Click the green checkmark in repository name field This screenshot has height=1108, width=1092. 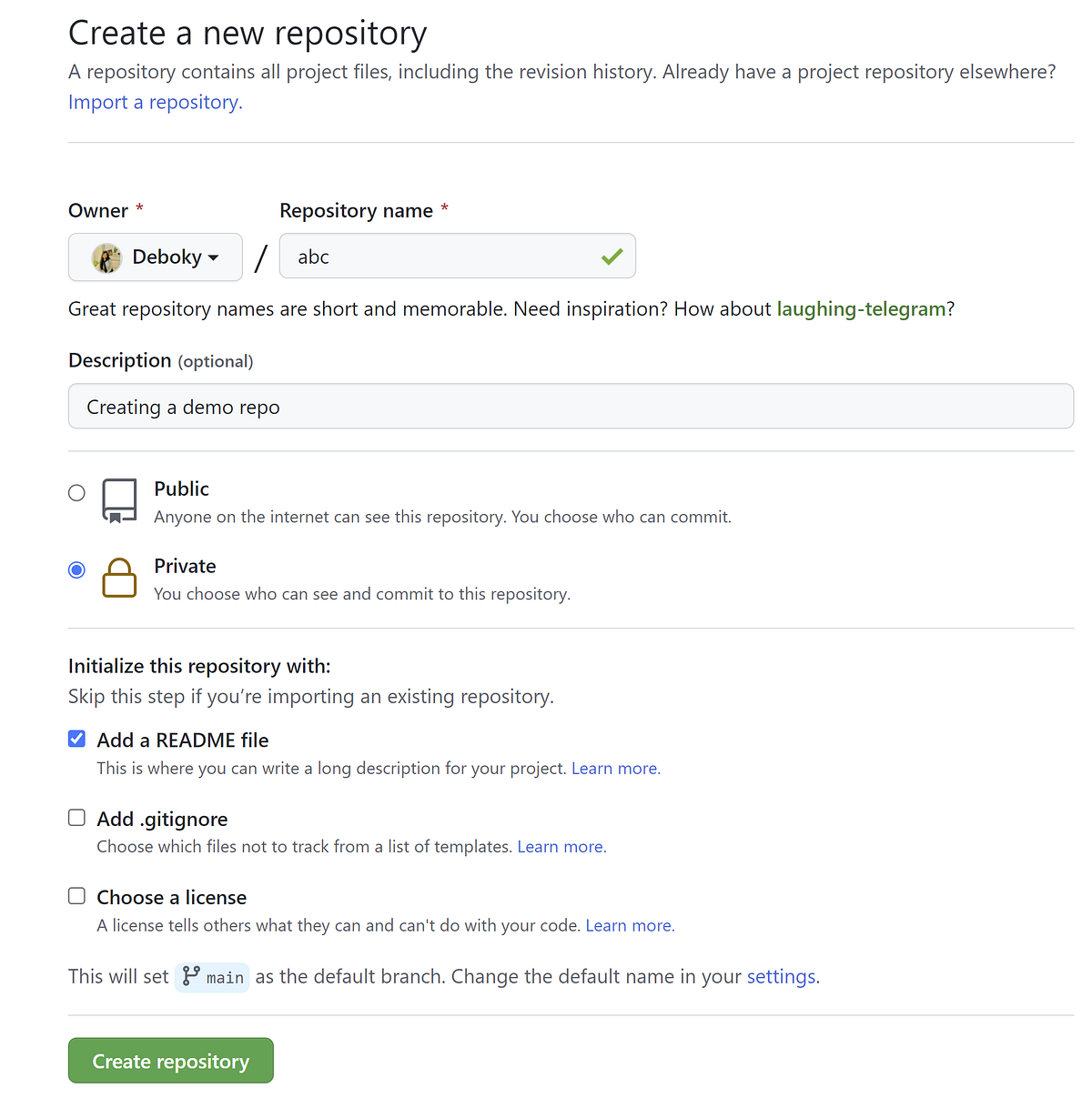pyautogui.click(x=612, y=257)
